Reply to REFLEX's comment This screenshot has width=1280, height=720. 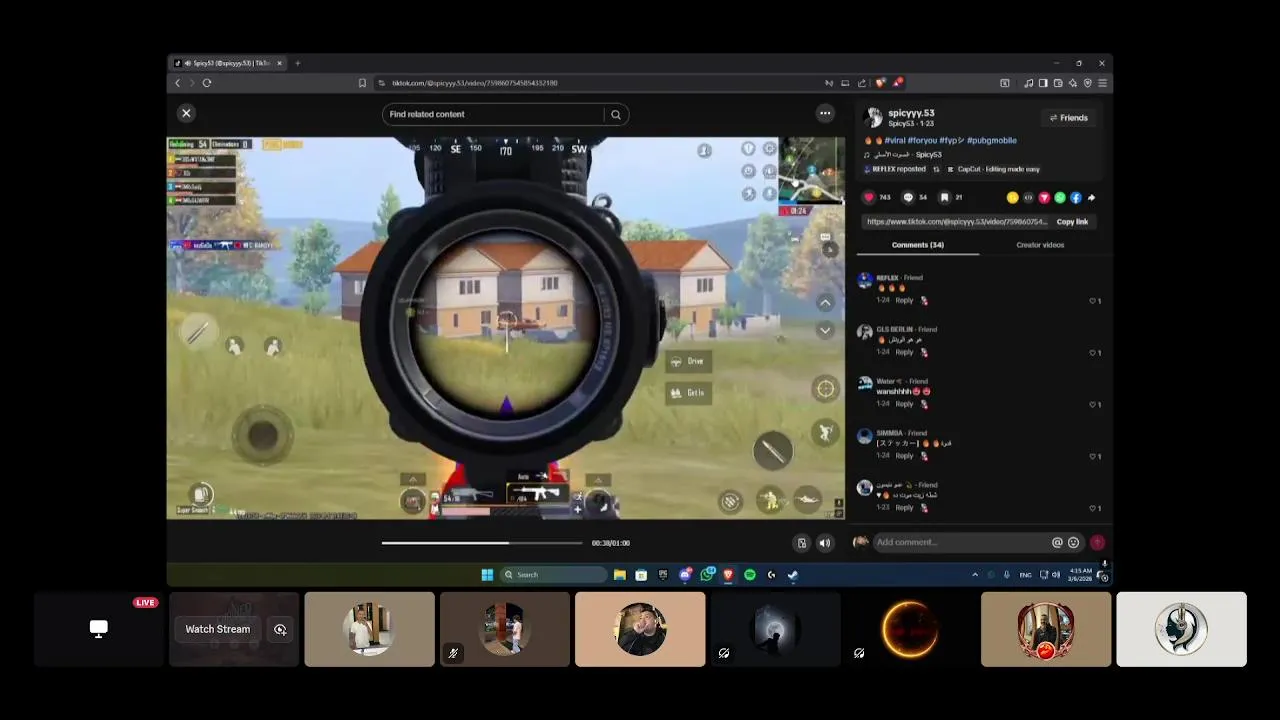(904, 301)
